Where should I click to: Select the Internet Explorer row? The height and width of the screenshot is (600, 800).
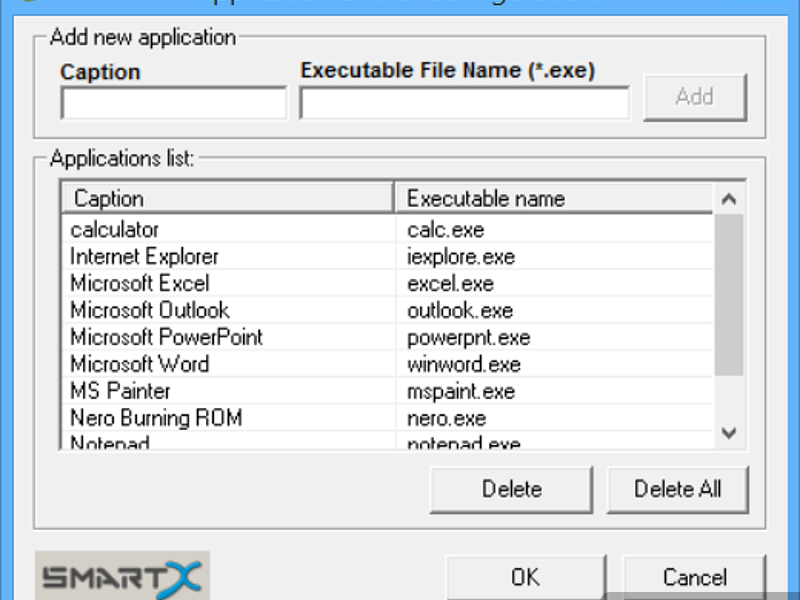click(x=387, y=256)
